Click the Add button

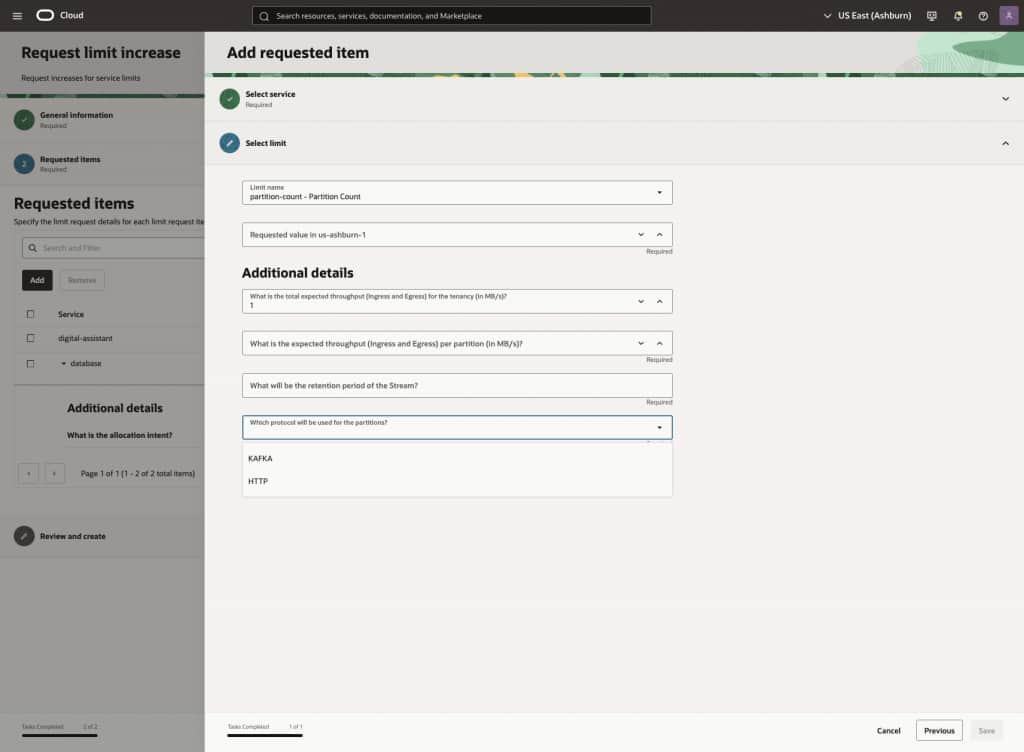37,280
